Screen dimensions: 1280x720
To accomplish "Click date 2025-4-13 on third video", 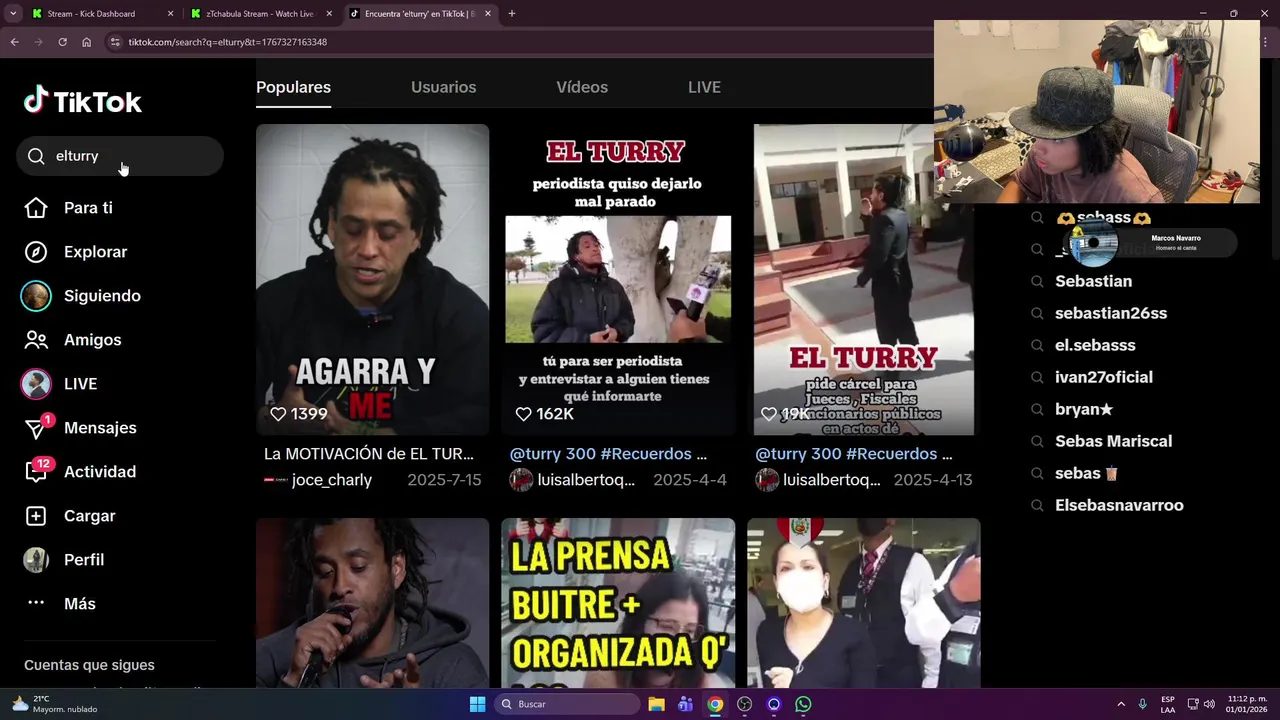I will coord(933,480).
